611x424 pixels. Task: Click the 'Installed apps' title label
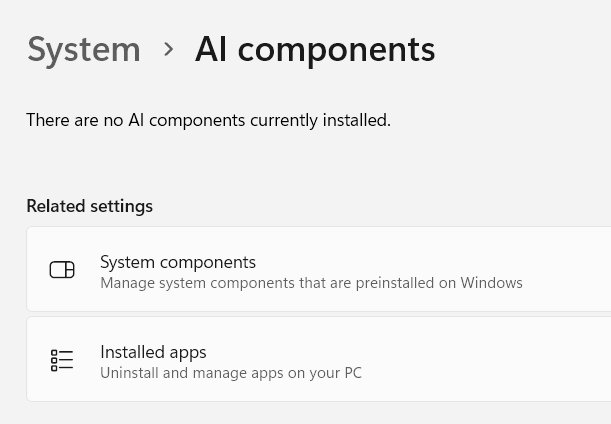coord(153,352)
